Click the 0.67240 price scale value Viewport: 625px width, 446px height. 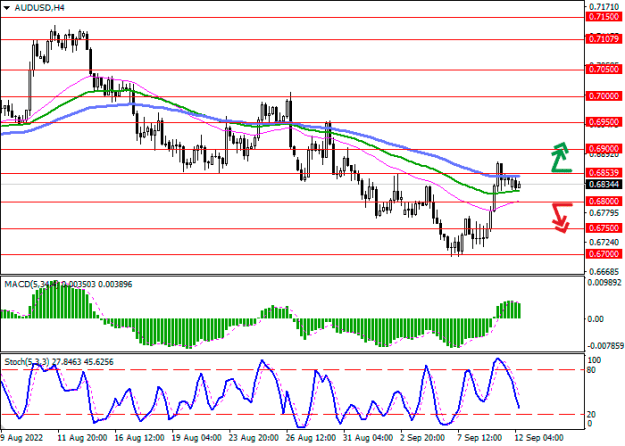[x=605, y=242]
